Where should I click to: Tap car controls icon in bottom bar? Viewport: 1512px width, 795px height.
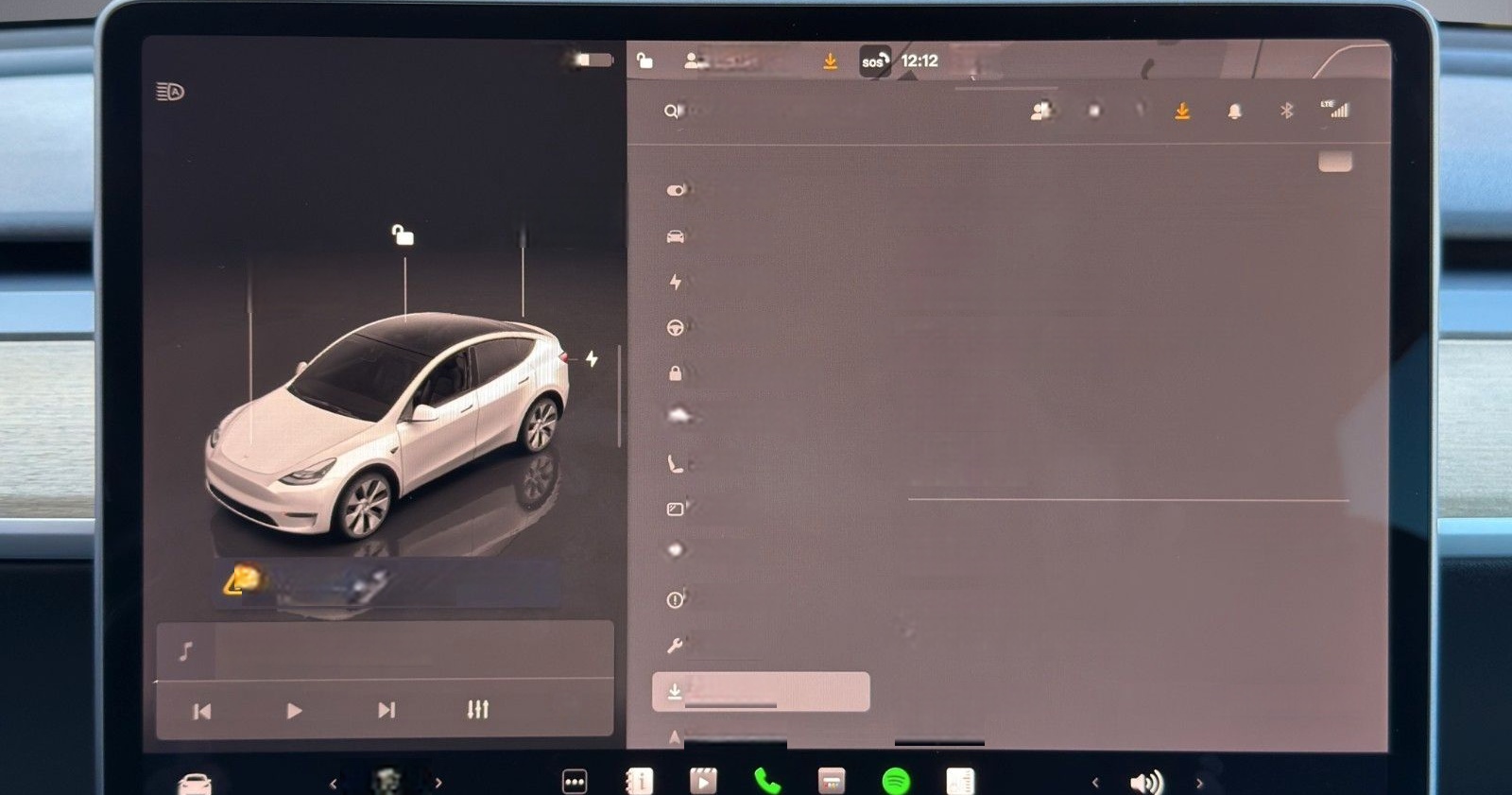(x=195, y=784)
